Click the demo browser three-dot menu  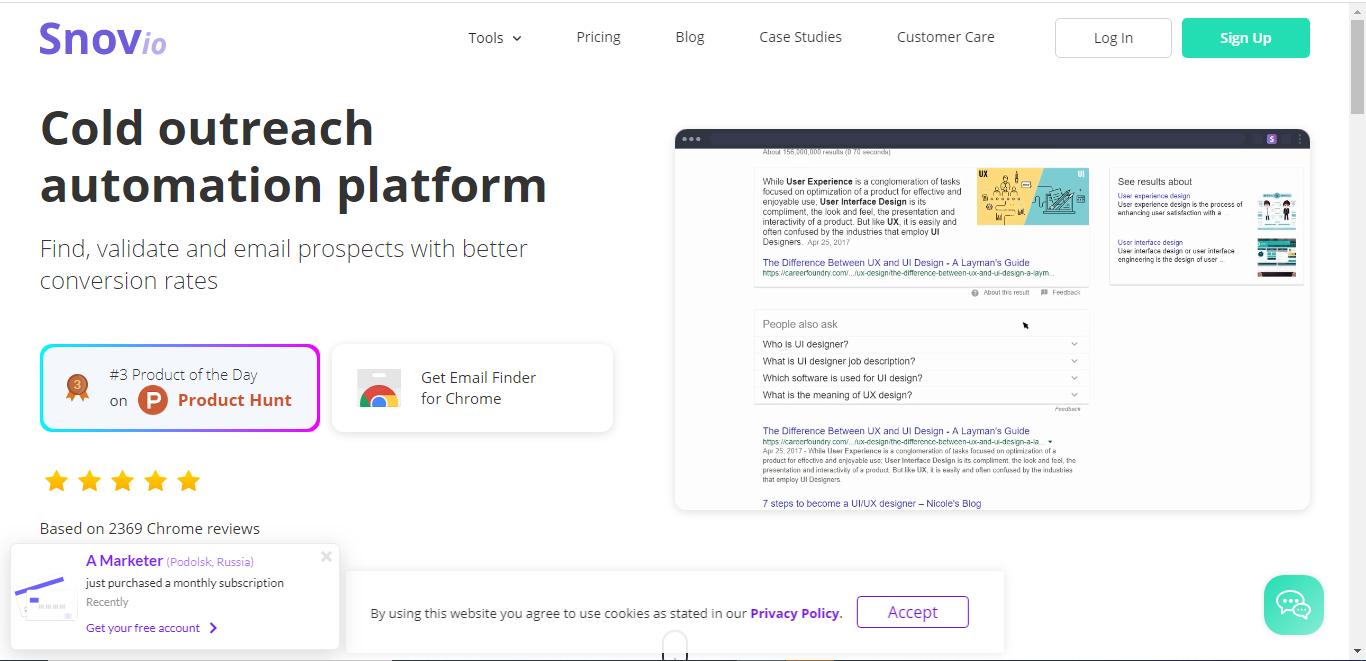pos(1299,139)
